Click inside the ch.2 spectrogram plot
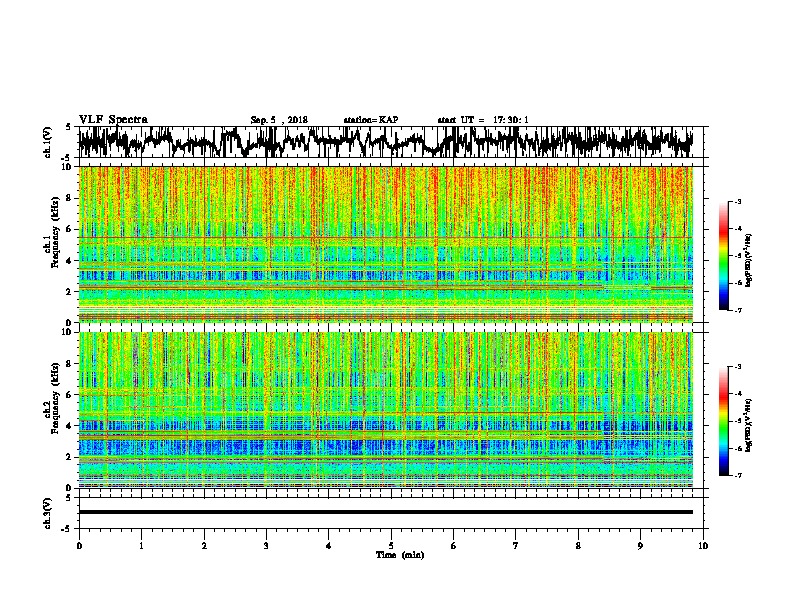This screenshot has height=612, width=792. click(386, 410)
